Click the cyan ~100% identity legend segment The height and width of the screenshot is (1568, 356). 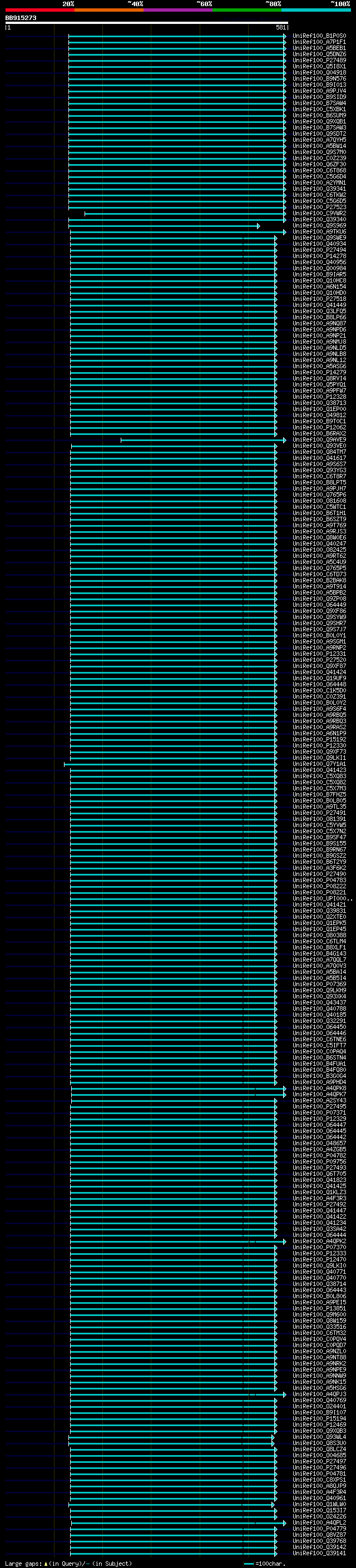[x=317, y=10]
